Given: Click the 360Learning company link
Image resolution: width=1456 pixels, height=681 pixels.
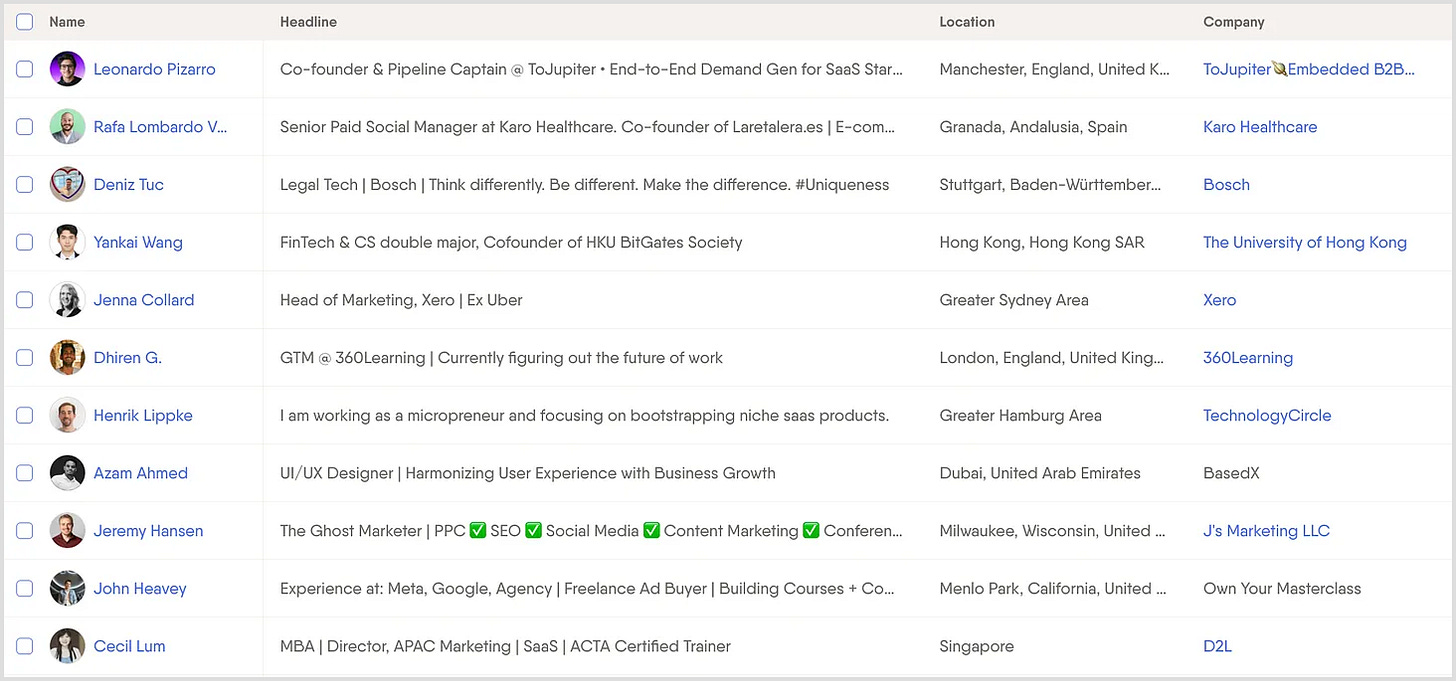Looking at the screenshot, I should click(1248, 357).
